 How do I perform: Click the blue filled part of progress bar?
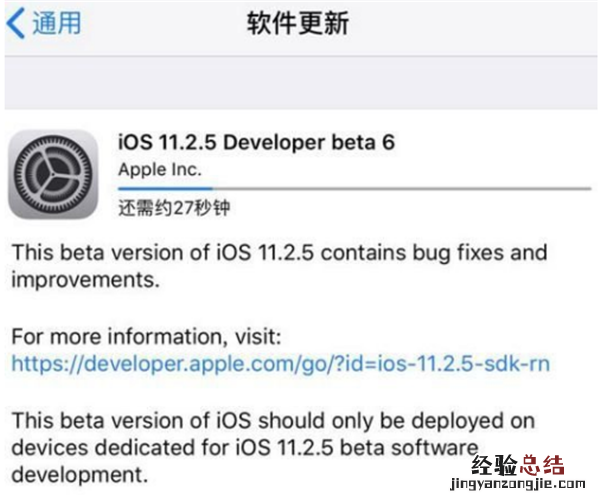click(x=165, y=187)
